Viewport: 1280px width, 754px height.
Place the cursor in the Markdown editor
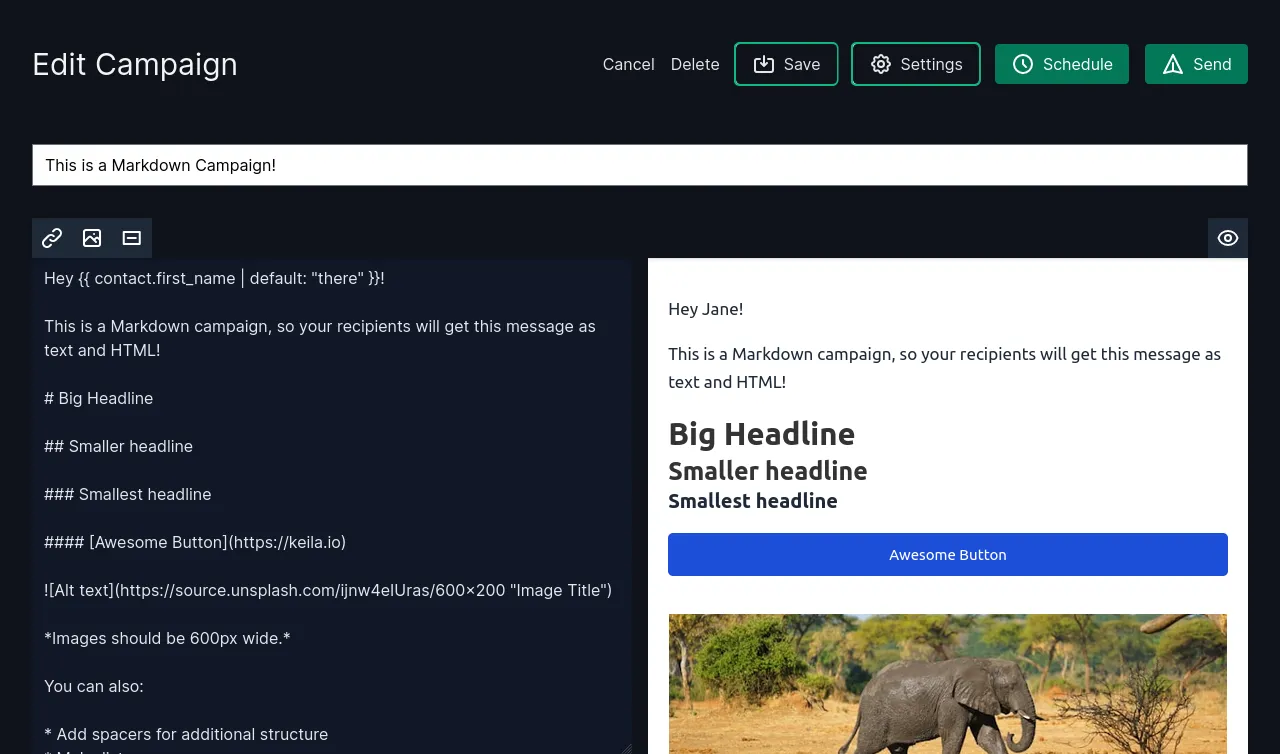[330, 450]
